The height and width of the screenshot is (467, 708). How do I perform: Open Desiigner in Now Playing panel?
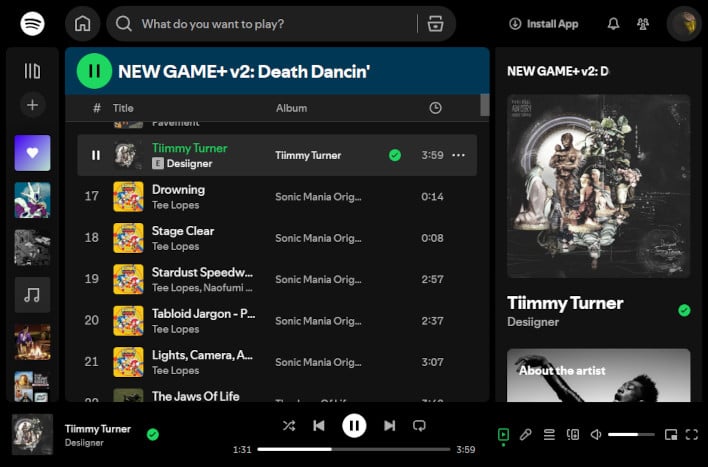(533, 322)
